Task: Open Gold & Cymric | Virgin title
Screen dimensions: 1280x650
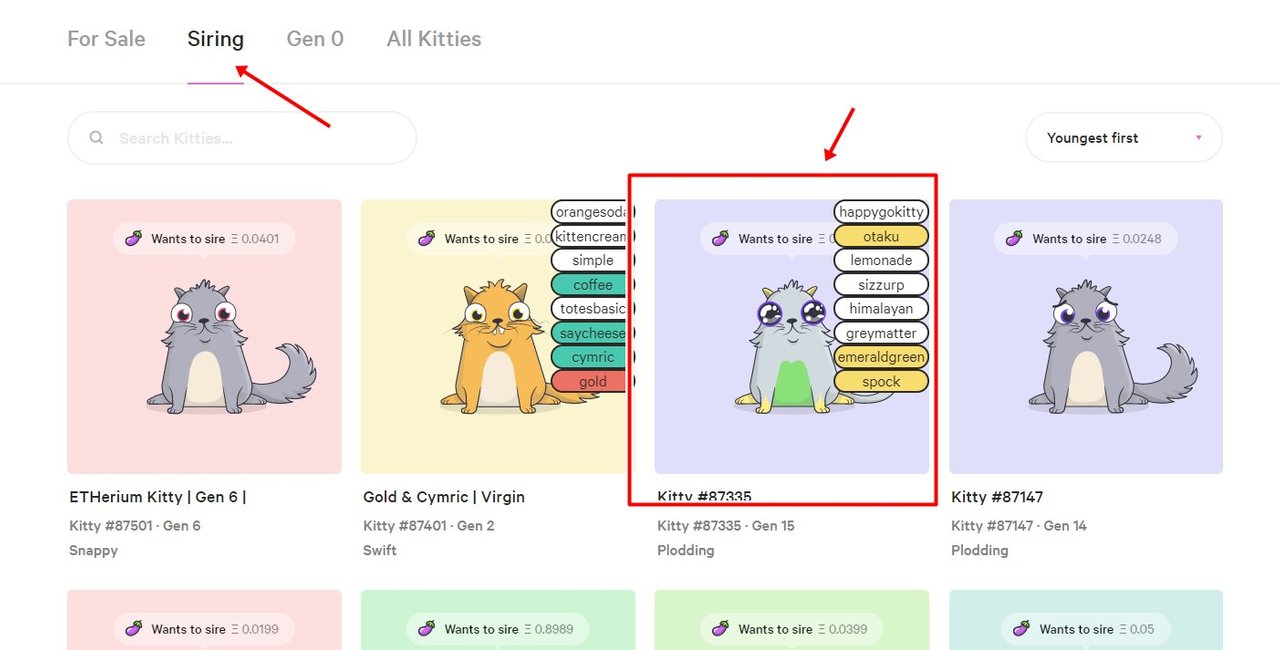Action: pyautogui.click(x=444, y=497)
